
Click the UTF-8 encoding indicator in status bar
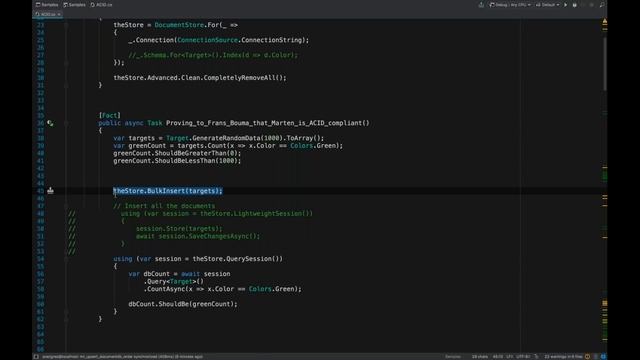click(x=523, y=357)
